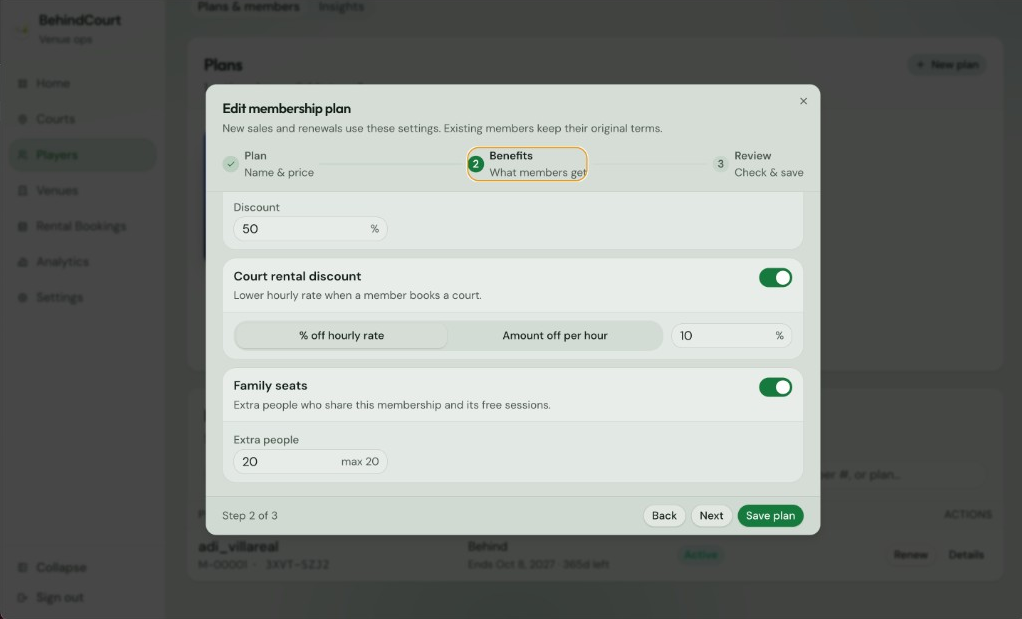Click the BehindCourt logo icon
The width and height of the screenshot is (1022, 619).
pyautogui.click(x=24, y=29)
